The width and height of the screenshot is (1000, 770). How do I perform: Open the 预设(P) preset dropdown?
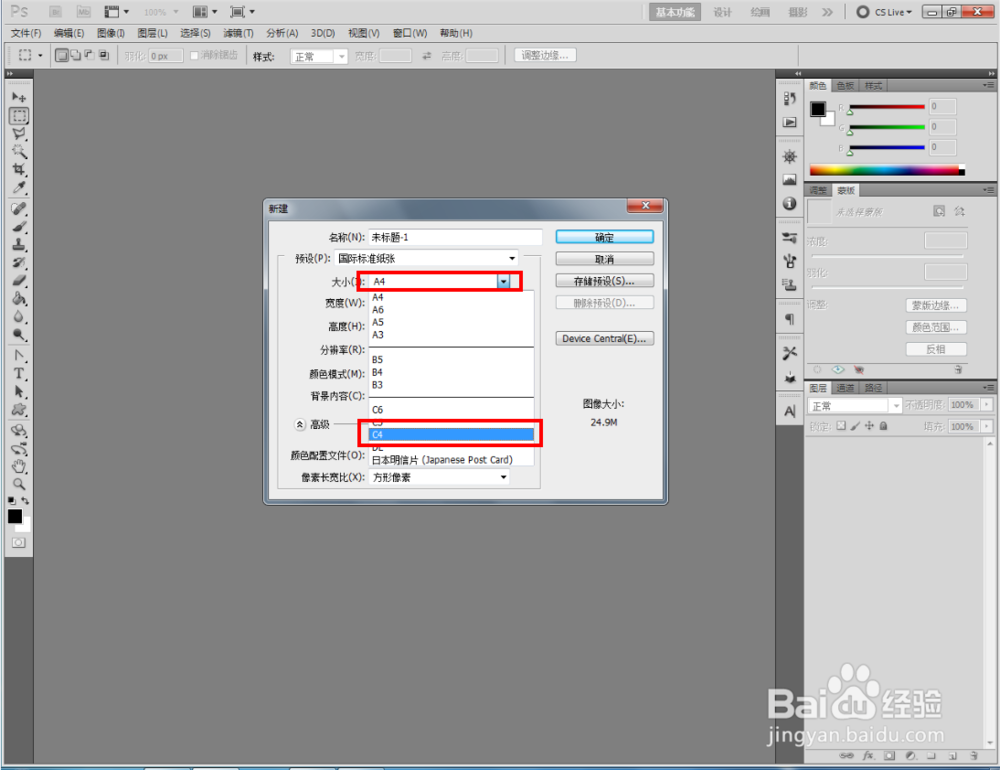[426, 258]
